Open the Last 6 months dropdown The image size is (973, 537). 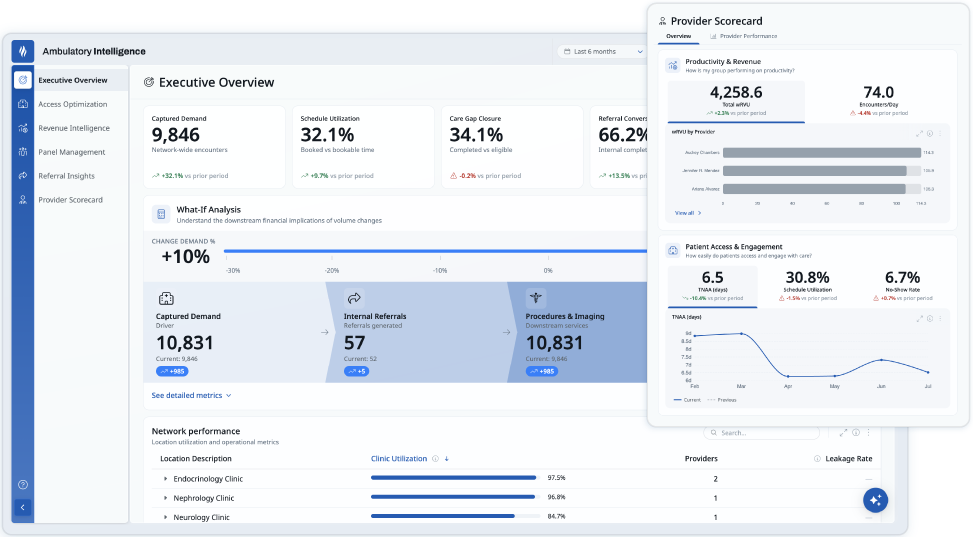coord(603,52)
